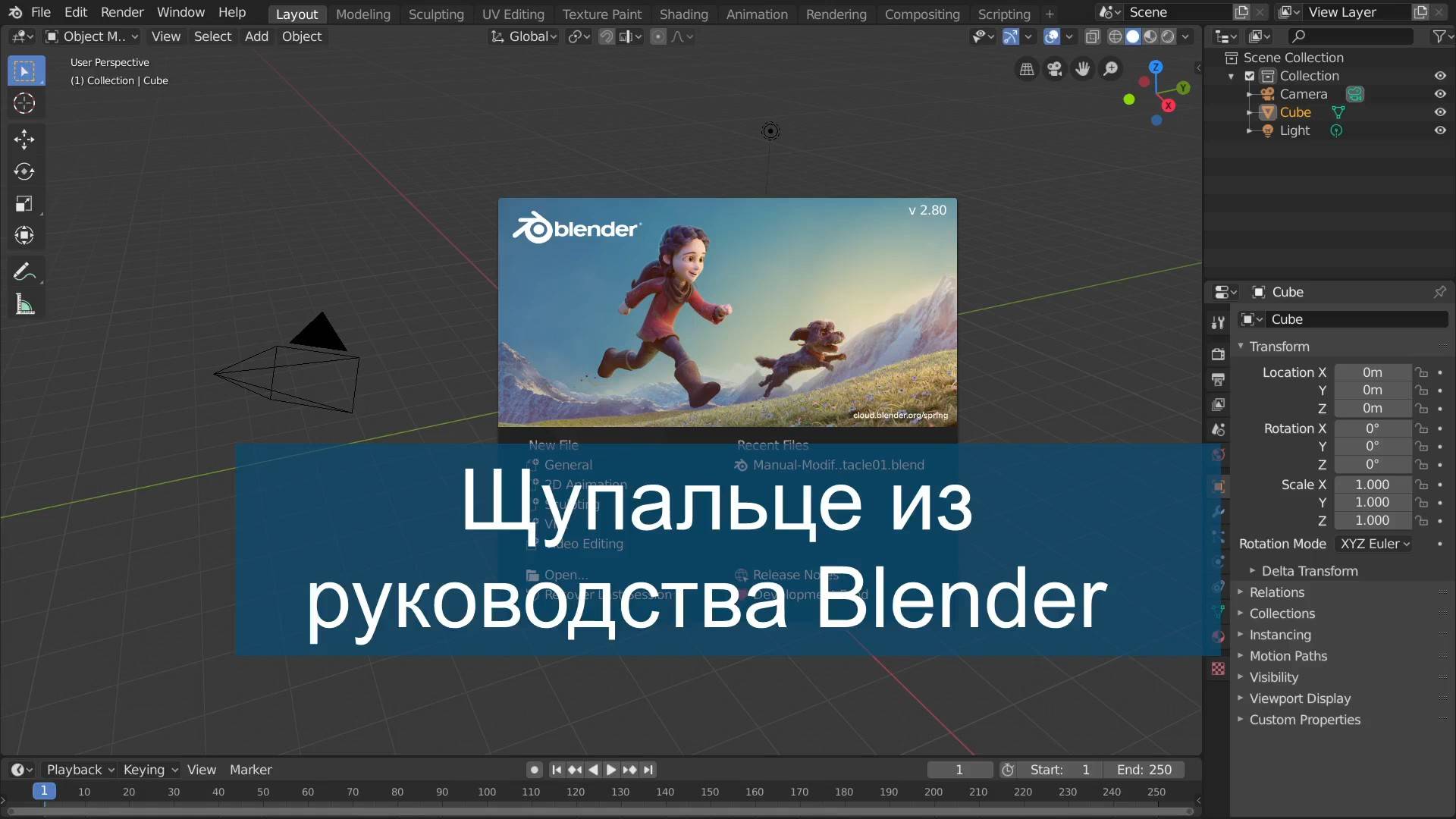1456x819 pixels.
Task: Select the Measure tool
Action: tap(25, 303)
